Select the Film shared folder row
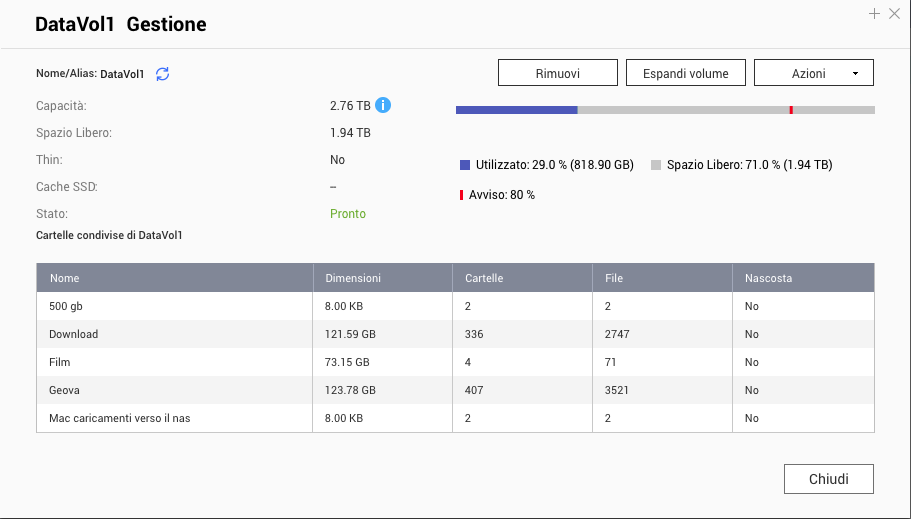 [x=60, y=362]
